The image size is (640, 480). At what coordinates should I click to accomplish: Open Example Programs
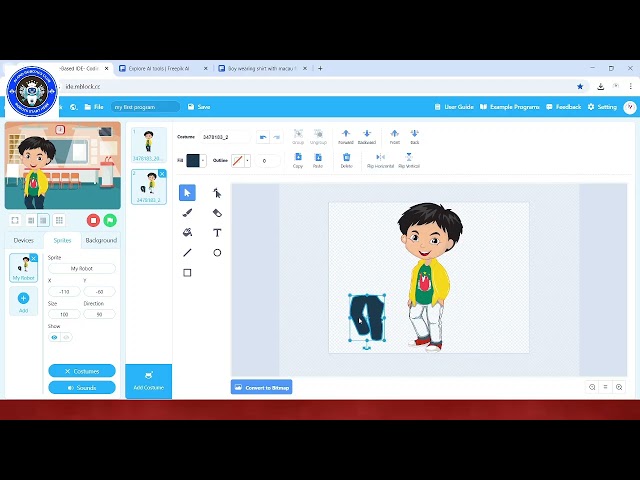click(x=510, y=107)
